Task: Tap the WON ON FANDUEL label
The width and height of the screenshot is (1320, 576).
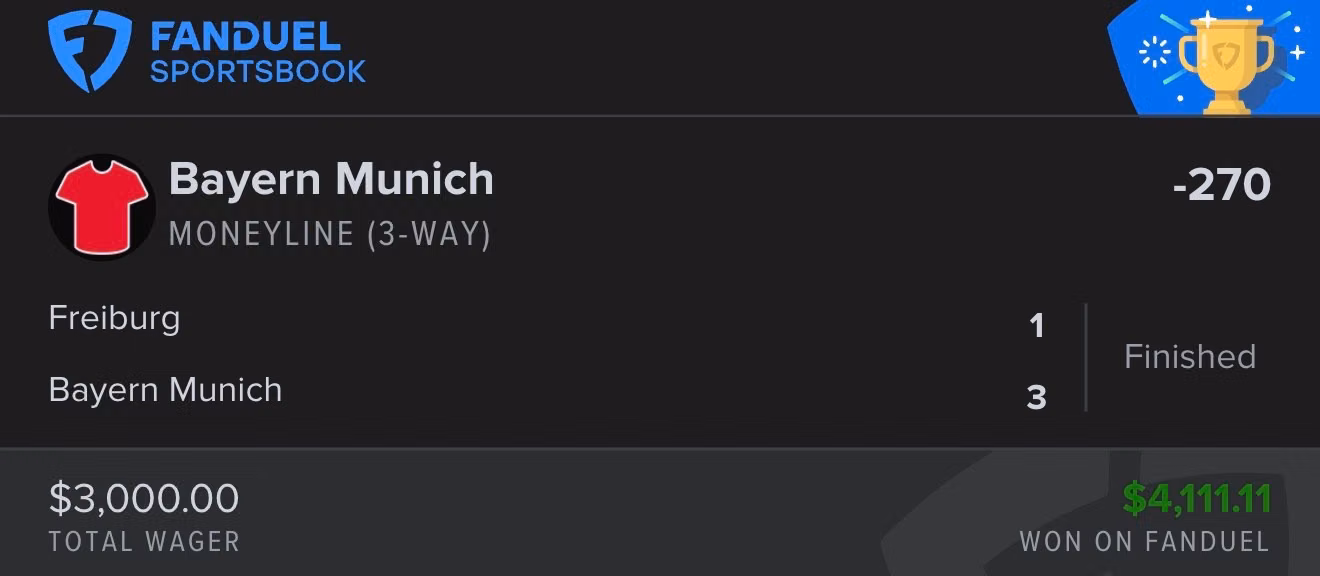Action: [x=1144, y=543]
